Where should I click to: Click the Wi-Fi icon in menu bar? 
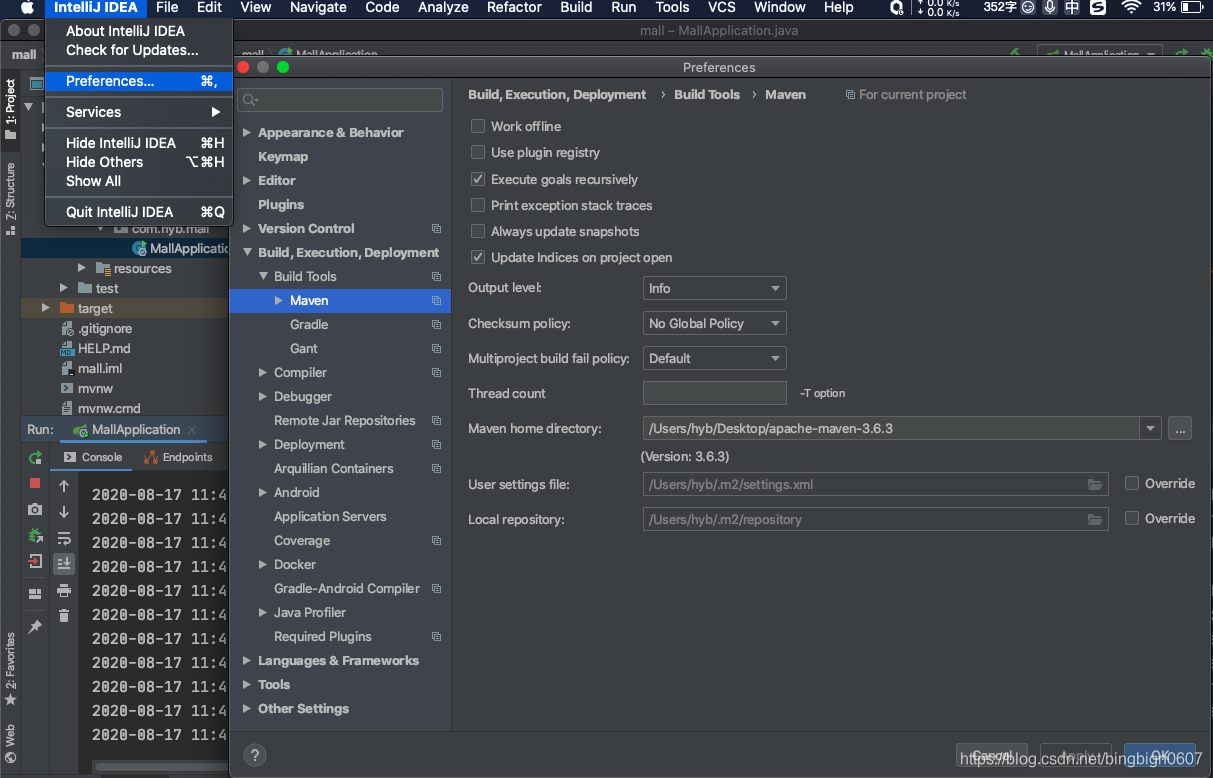[x=1132, y=8]
